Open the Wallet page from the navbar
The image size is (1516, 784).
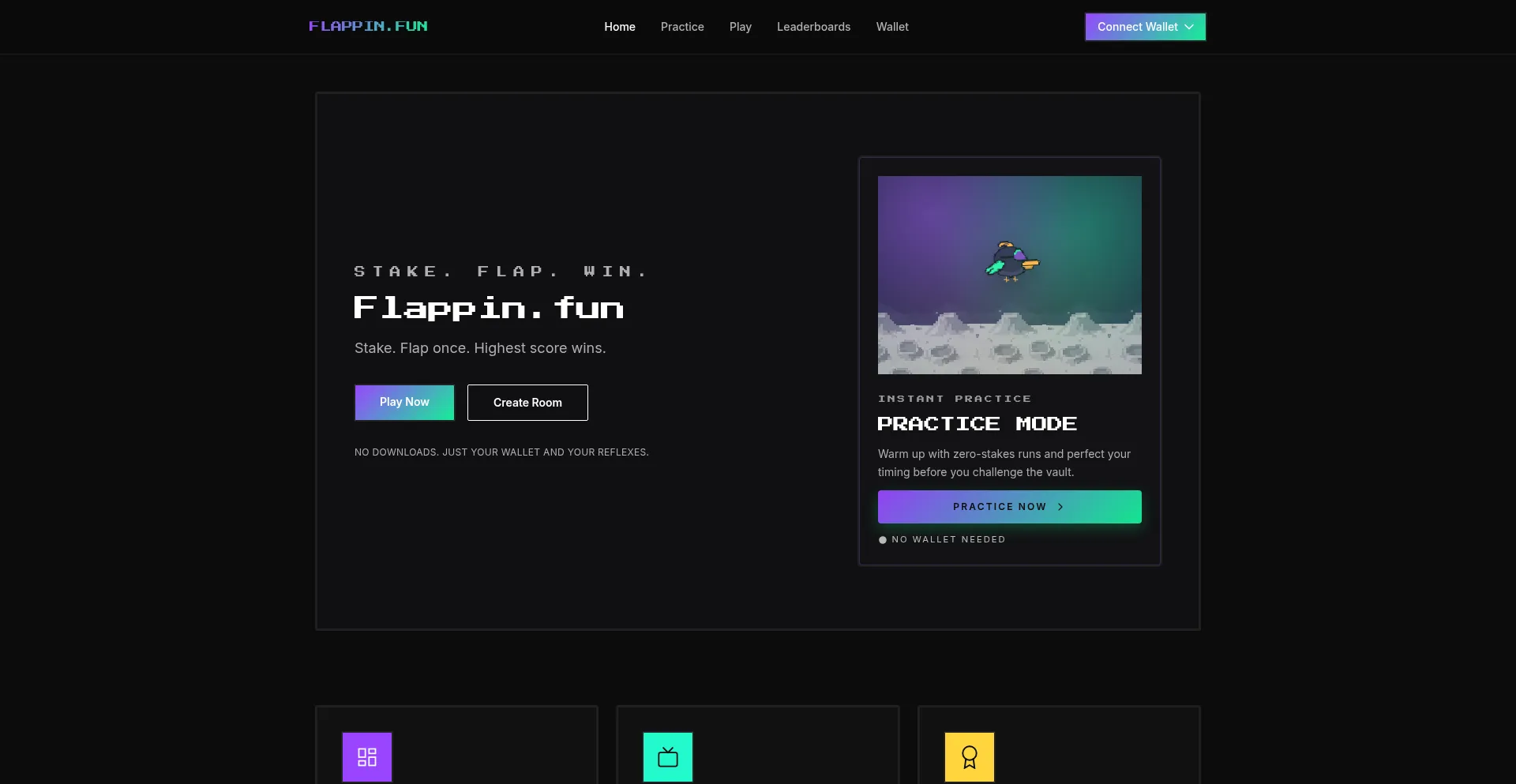pyautogui.click(x=892, y=26)
